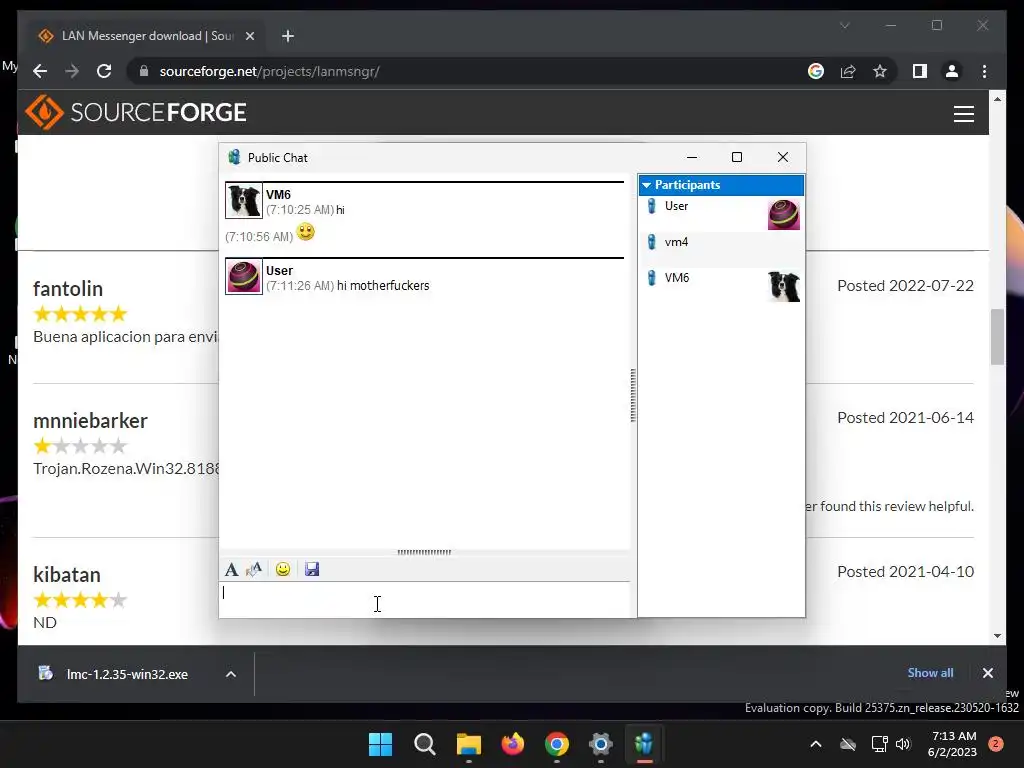The image size is (1024, 768).
Task: View site information lock icon
Action: pyautogui.click(x=144, y=71)
